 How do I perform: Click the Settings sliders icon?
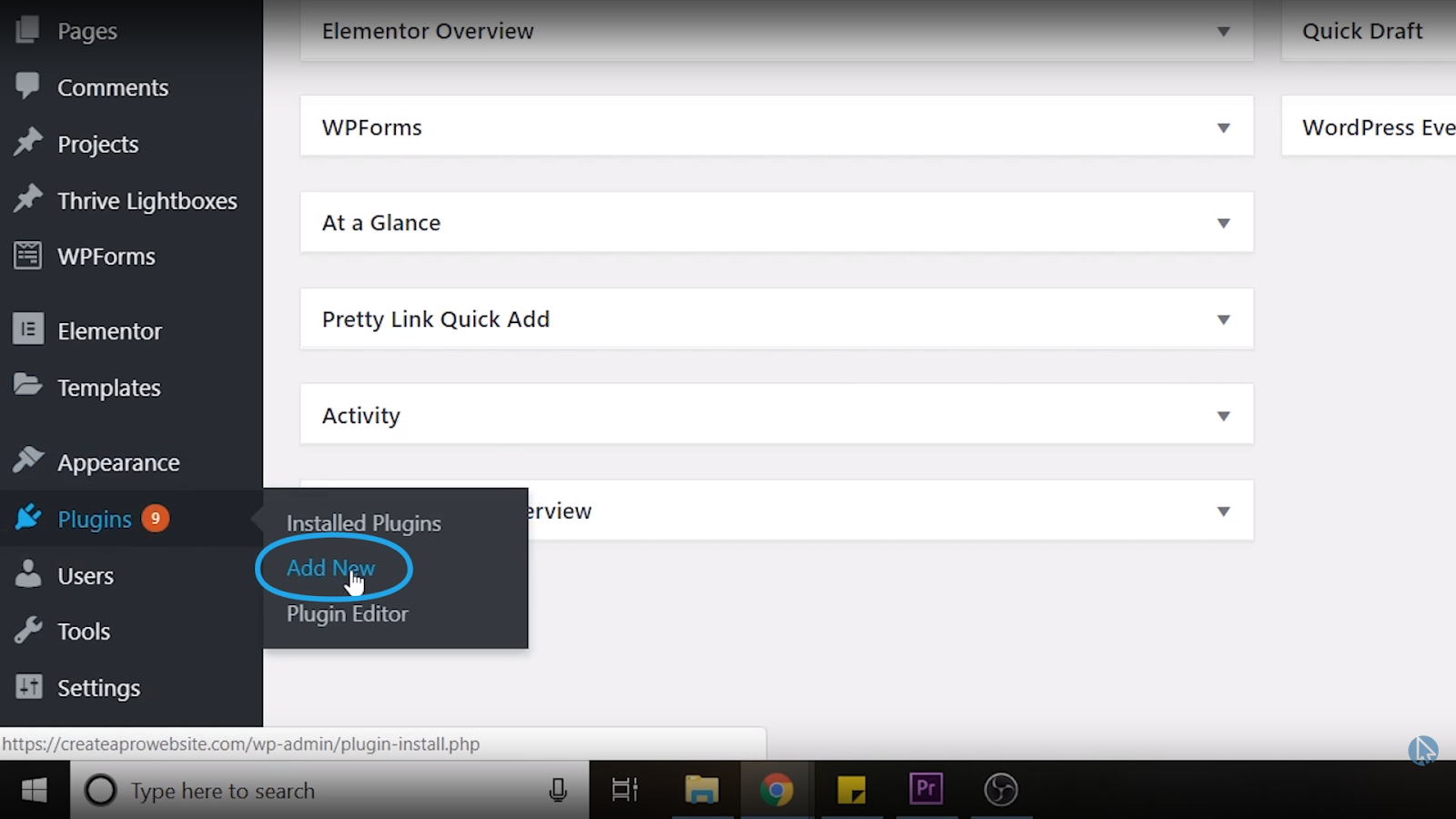click(x=28, y=686)
